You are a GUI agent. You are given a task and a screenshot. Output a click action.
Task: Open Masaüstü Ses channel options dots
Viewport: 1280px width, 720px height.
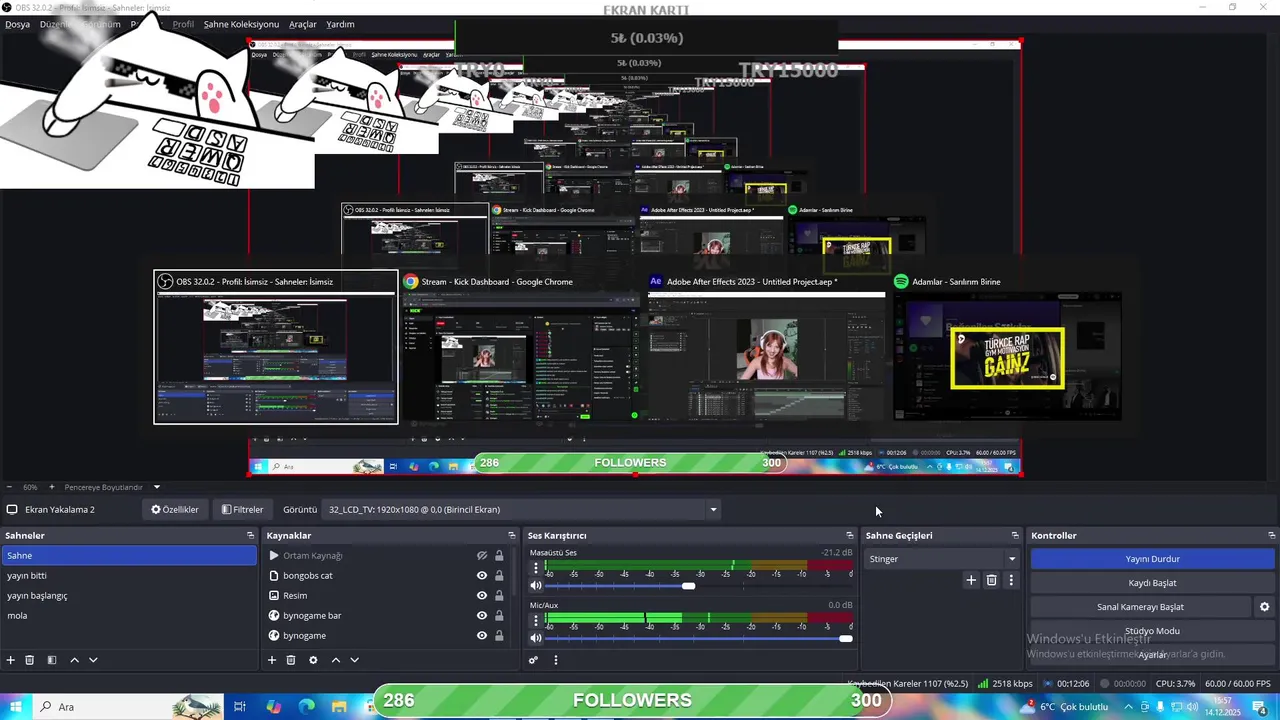[536, 568]
